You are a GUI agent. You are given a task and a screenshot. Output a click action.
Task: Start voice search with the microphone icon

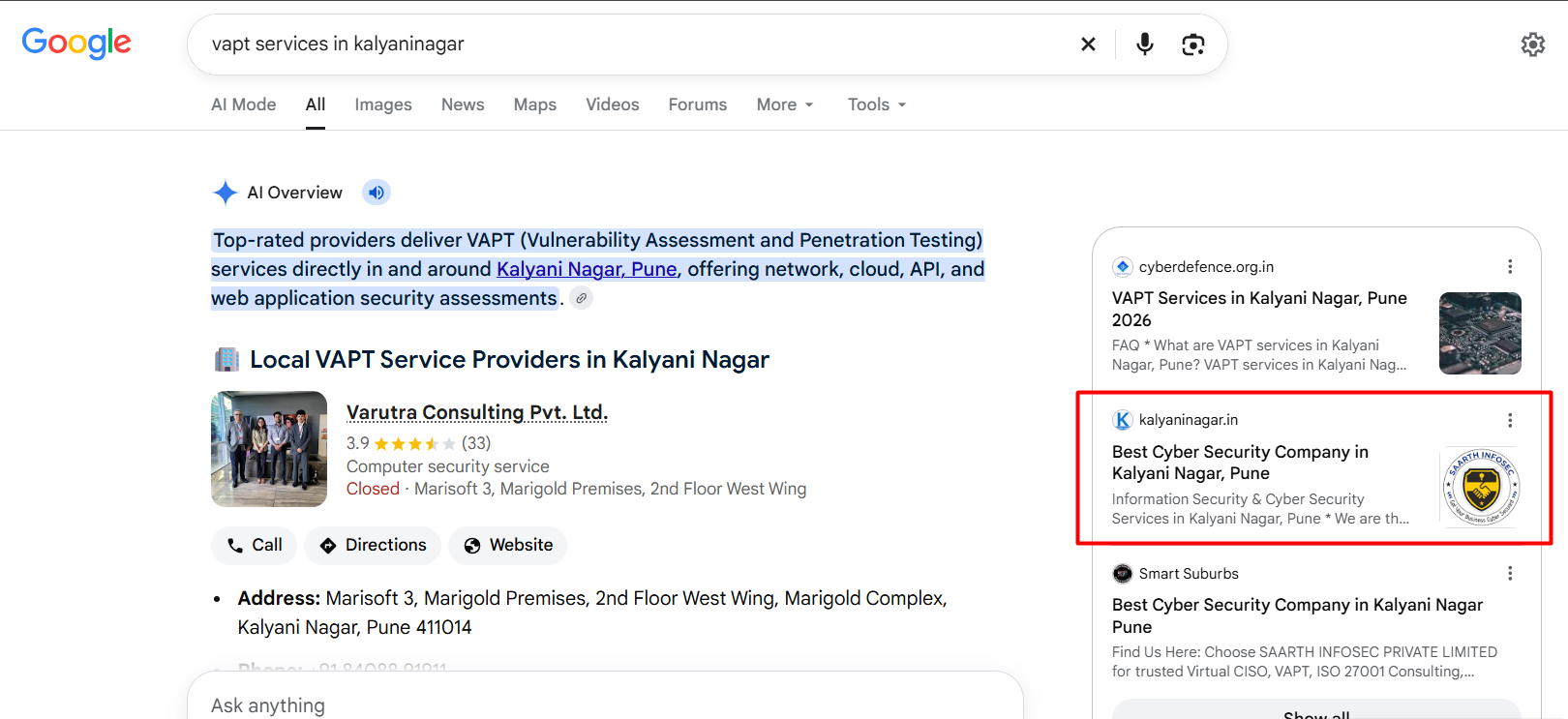1144,44
